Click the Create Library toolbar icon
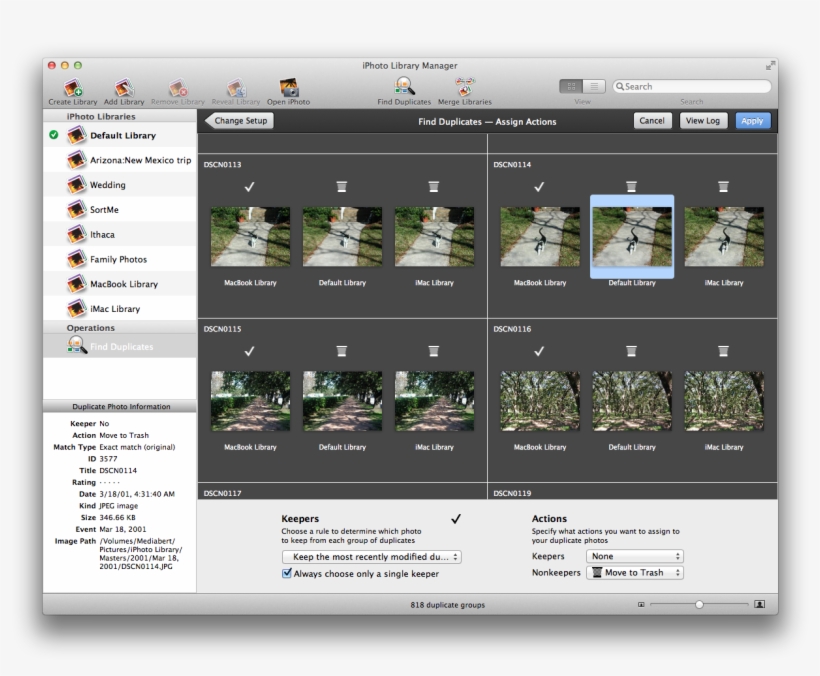Viewport: 820px width, 676px height. click(x=73, y=88)
